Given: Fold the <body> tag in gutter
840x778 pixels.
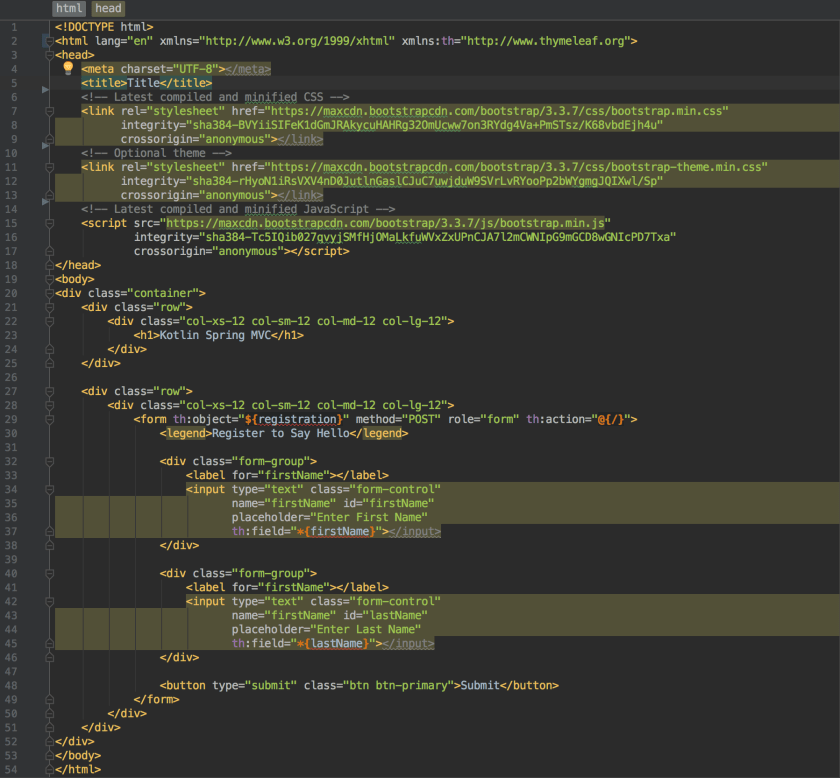Looking at the screenshot, I should pos(47,279).
